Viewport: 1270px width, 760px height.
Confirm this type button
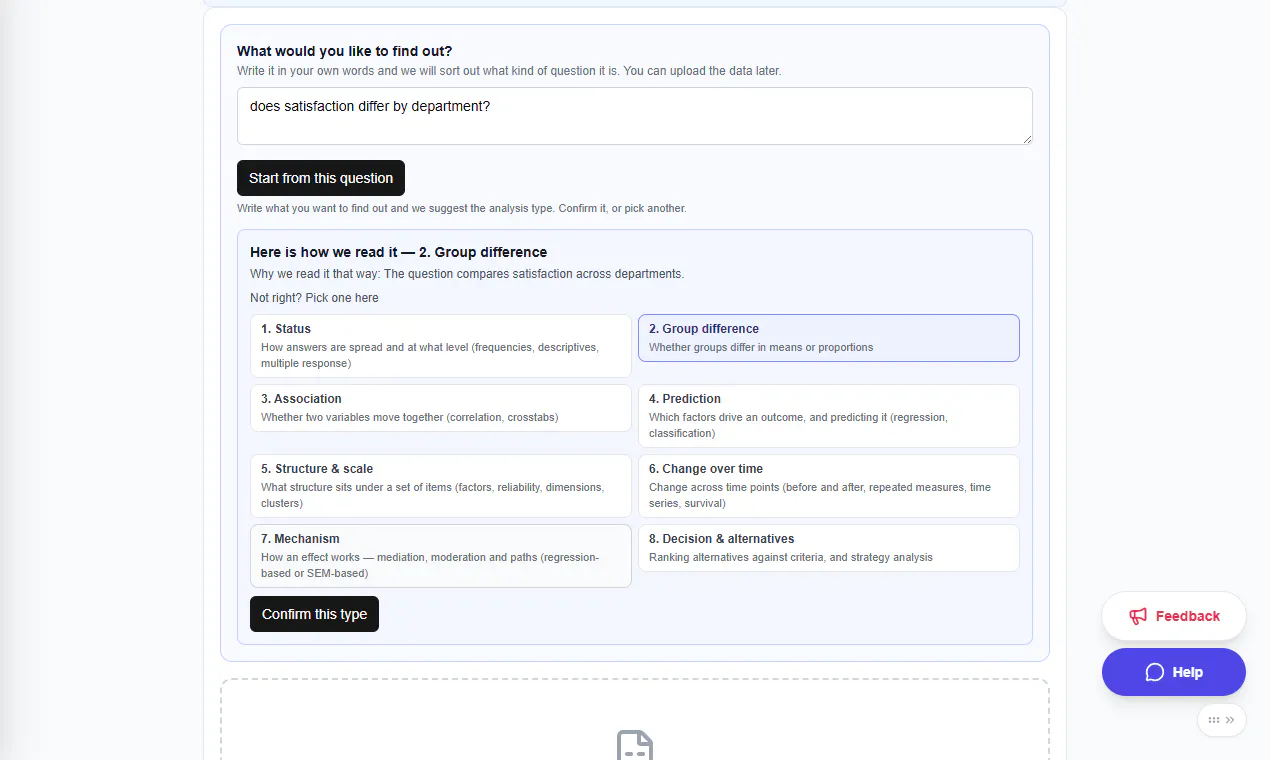point(314,614)
